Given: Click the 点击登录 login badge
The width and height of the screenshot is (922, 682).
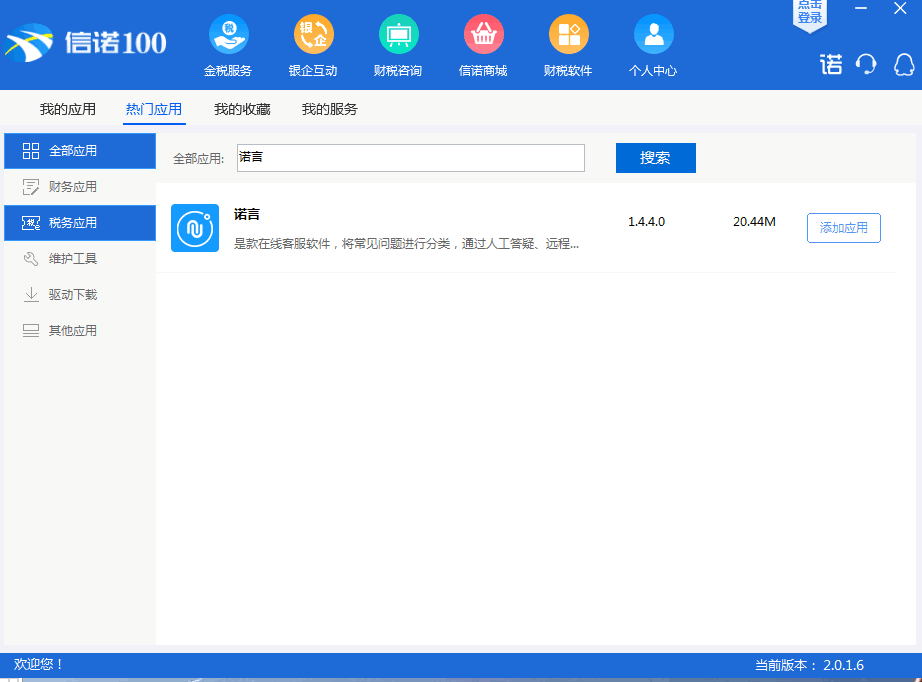Looking at the screenshot, I should [x=810, y=14].
